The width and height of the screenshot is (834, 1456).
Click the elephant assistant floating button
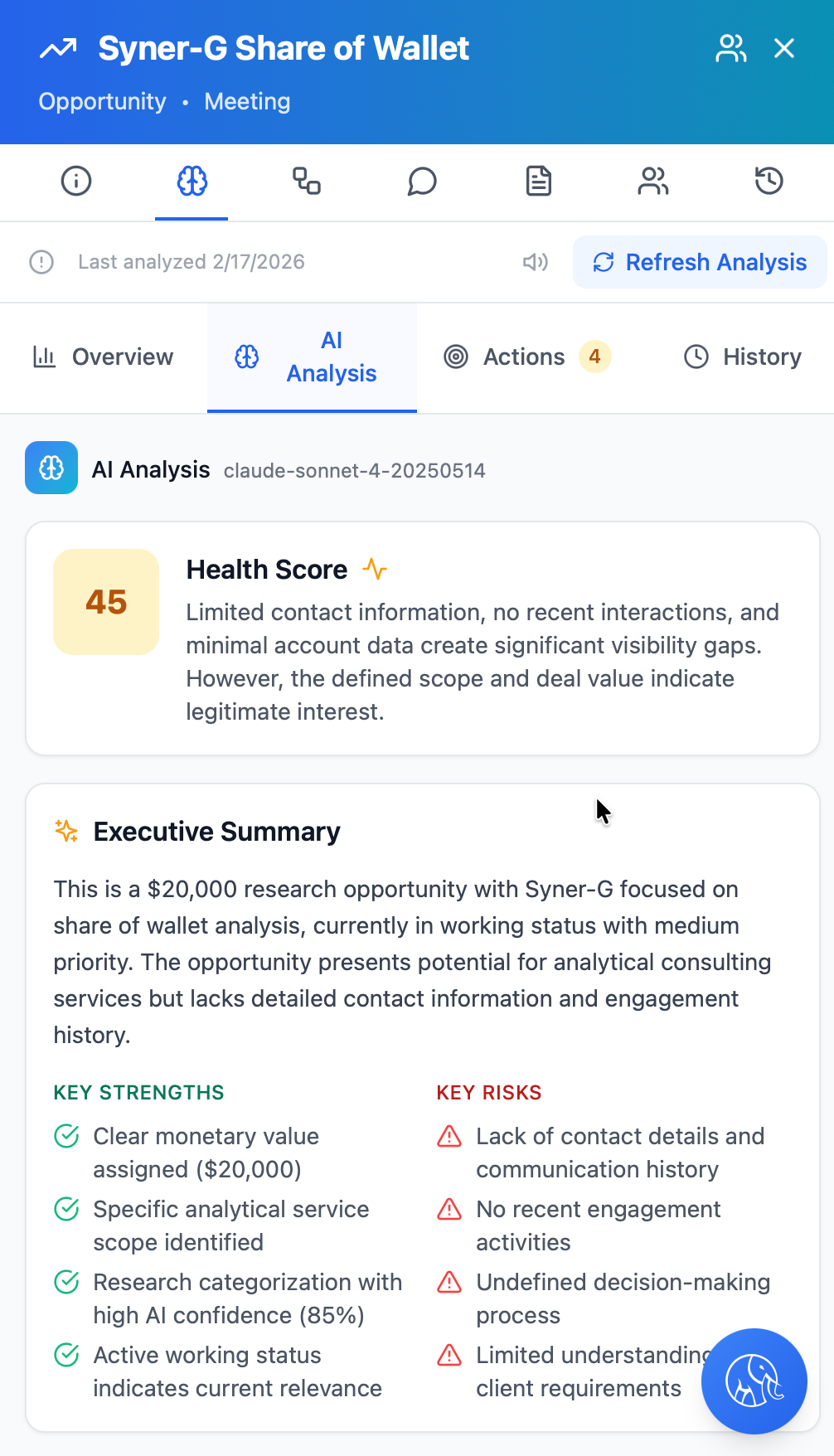(x=754, y=1381)
